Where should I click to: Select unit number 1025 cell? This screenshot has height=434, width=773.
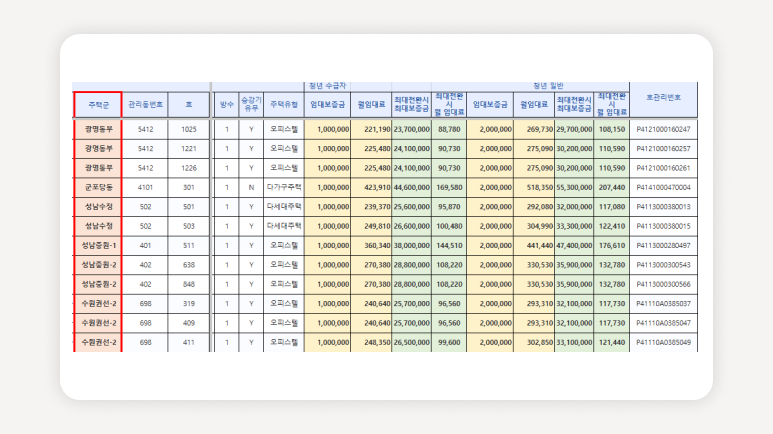point(188,129)
